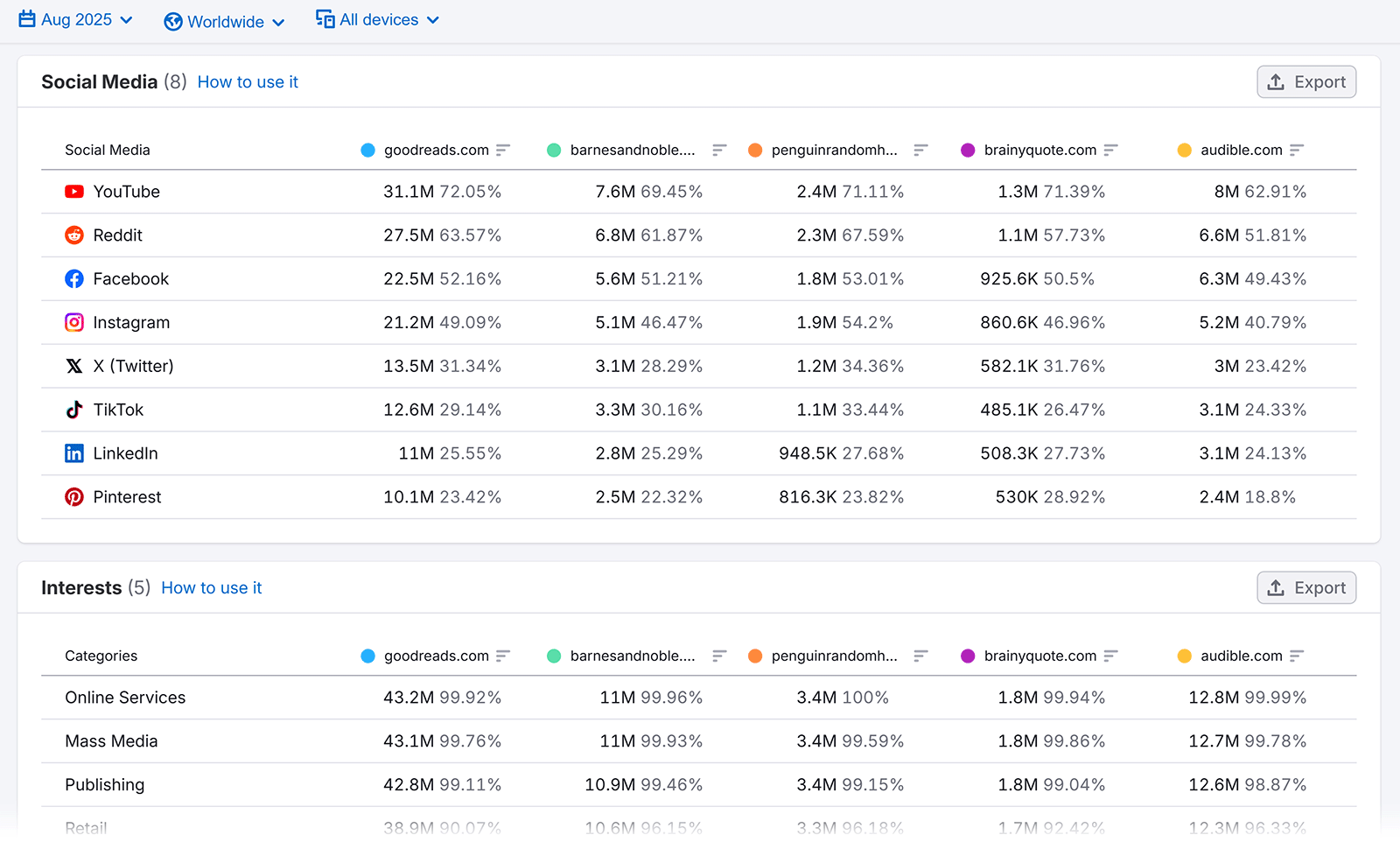
Task: Click the Reddit icon
Action: 74,235
